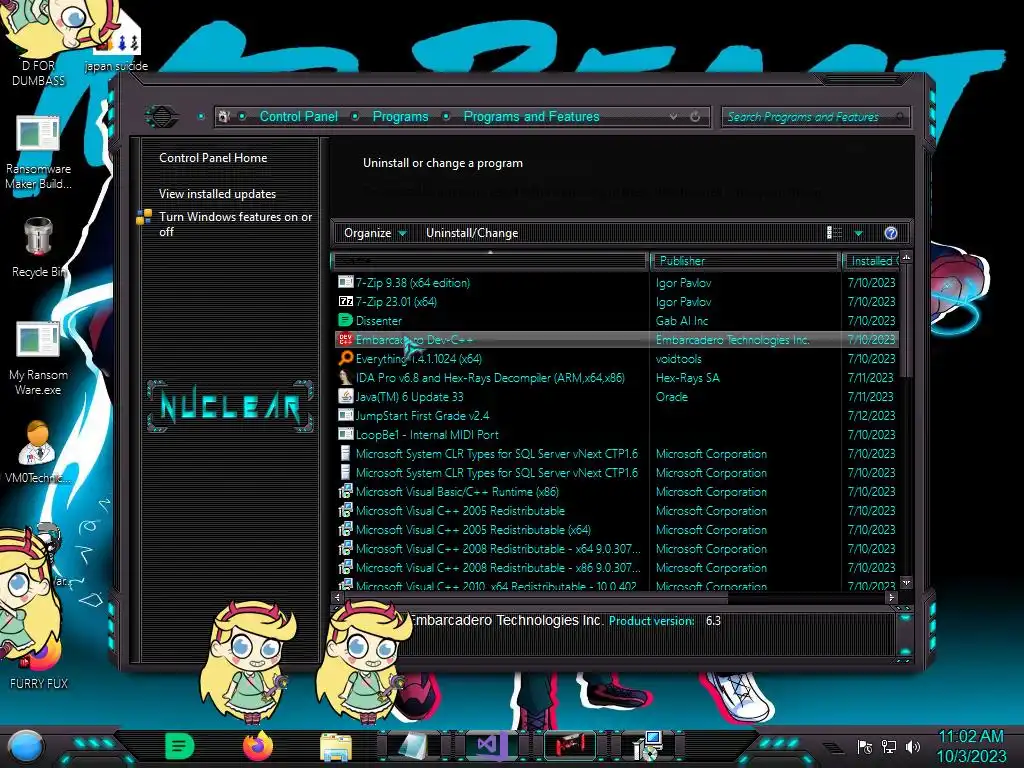Click the Action Center flag tray icon

[x=865, y=746]
